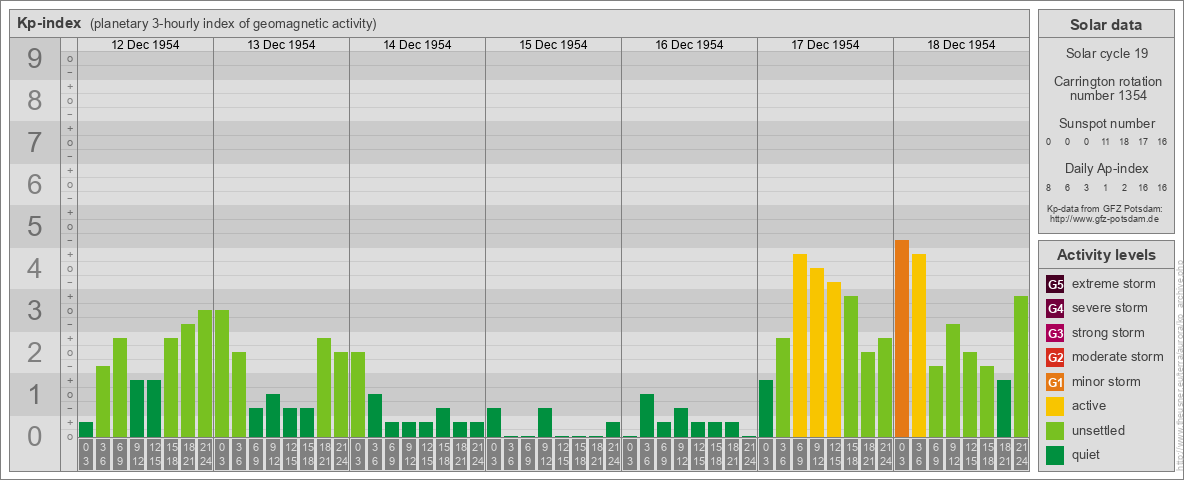The image size is (1184, 480).
Task: Click the Daily Ap-index value '8'
Action: [x=1049, y=187]
